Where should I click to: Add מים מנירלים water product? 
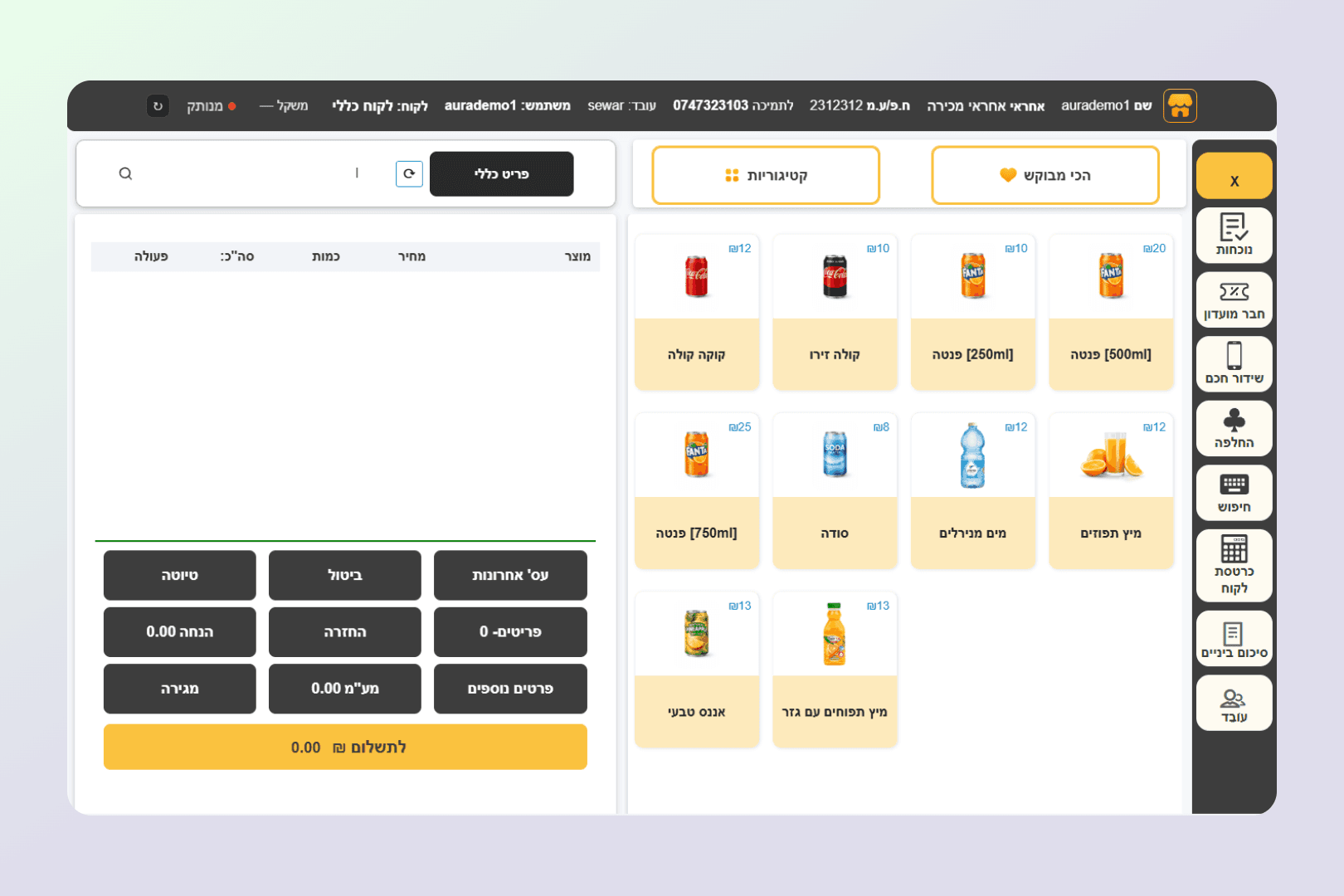coord(973,490)
